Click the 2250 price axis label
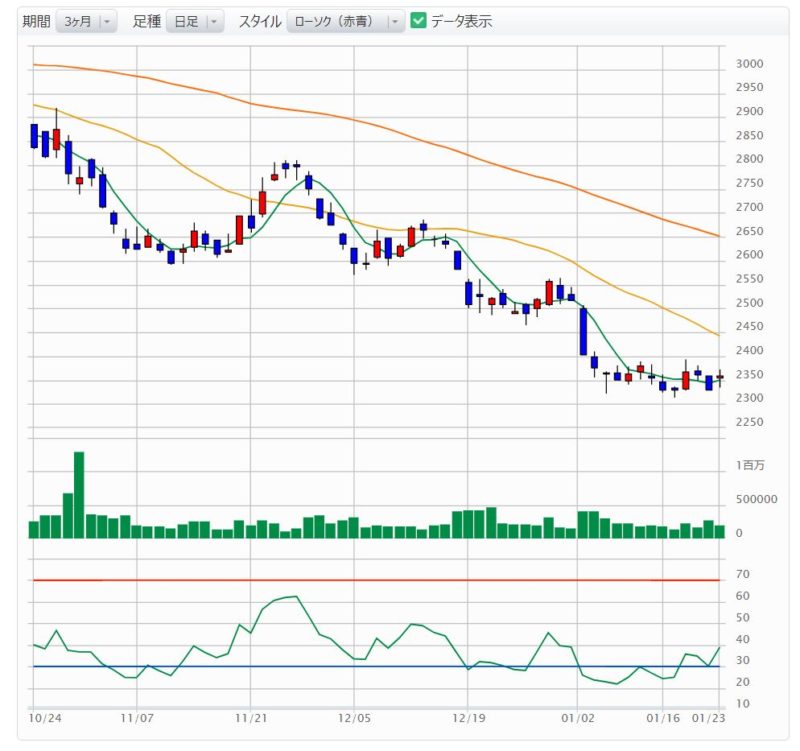The height and width of the screenshot is (751, 800). 749,422
